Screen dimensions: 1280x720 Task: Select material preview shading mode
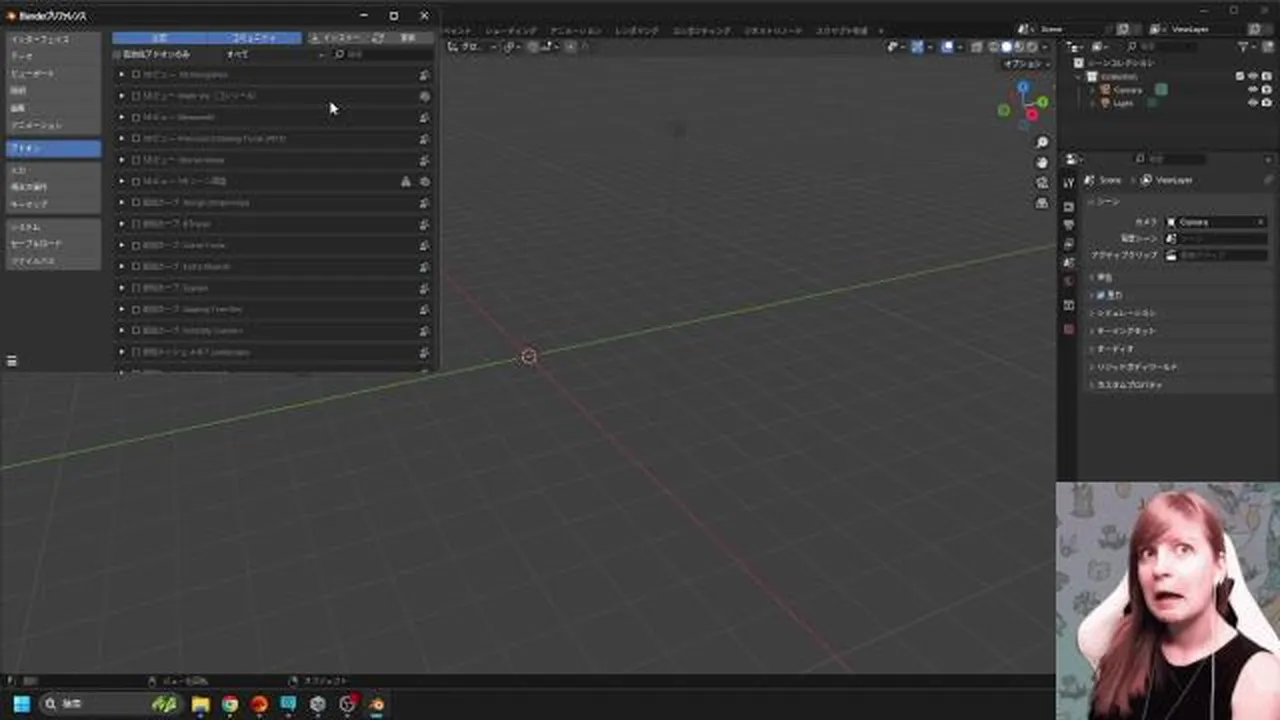[1019, 46]
